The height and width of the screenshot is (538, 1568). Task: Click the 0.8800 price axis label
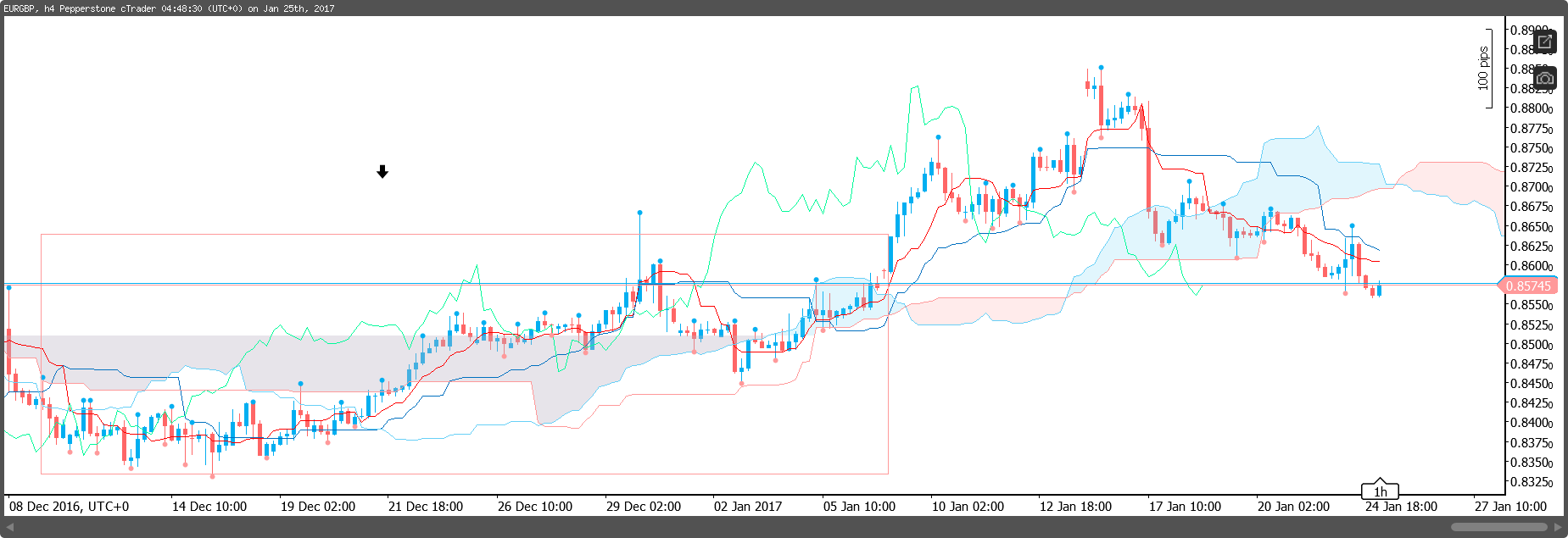pyautogui.click(x=1532, y=108)
